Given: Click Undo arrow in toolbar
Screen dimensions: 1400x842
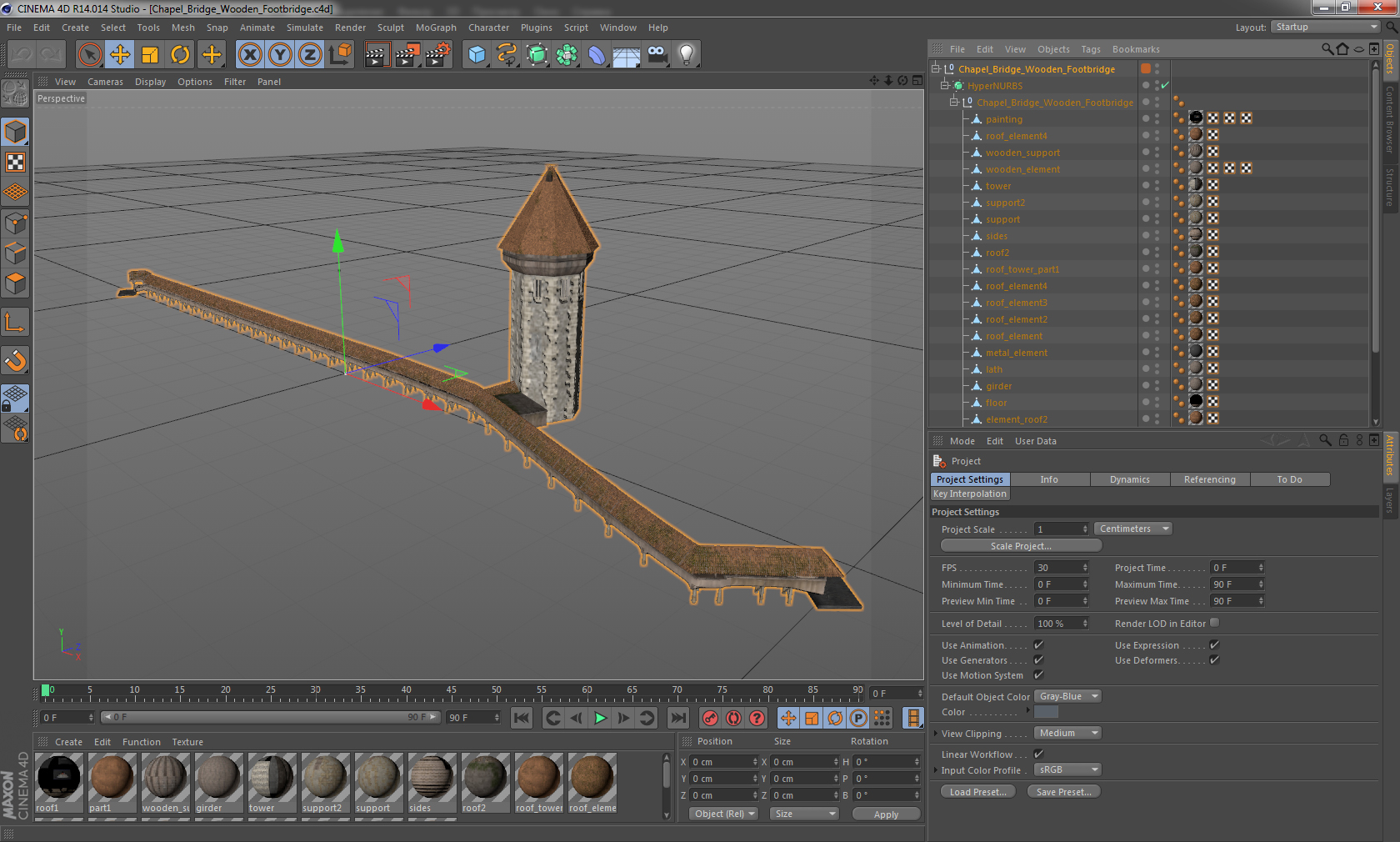Looking at the screenshot, I should tap(22, 55).
